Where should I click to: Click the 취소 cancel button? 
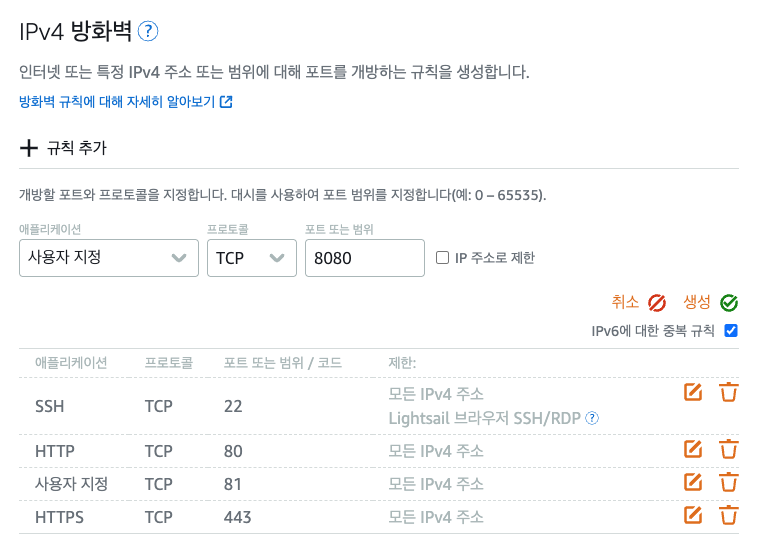click(638, 302)
